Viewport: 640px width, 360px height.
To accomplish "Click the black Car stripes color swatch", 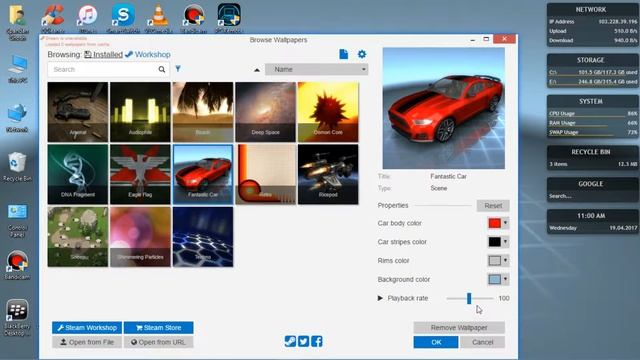I will (x=494, y=242).
